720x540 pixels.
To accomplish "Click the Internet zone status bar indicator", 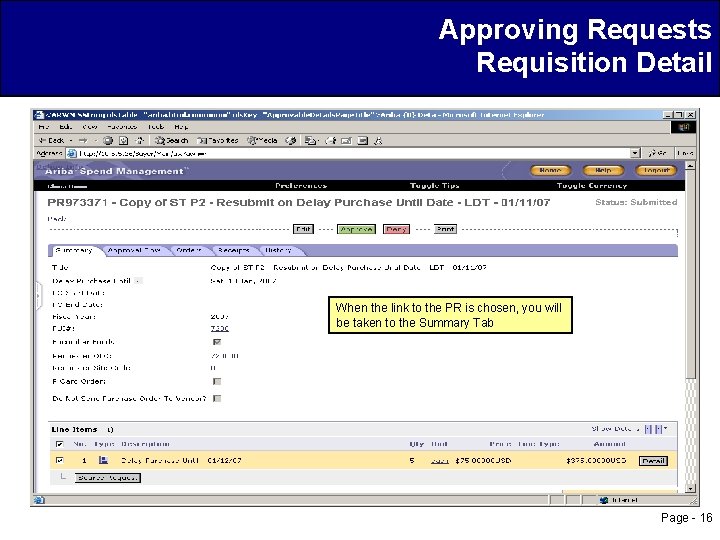I will point(620,500).
